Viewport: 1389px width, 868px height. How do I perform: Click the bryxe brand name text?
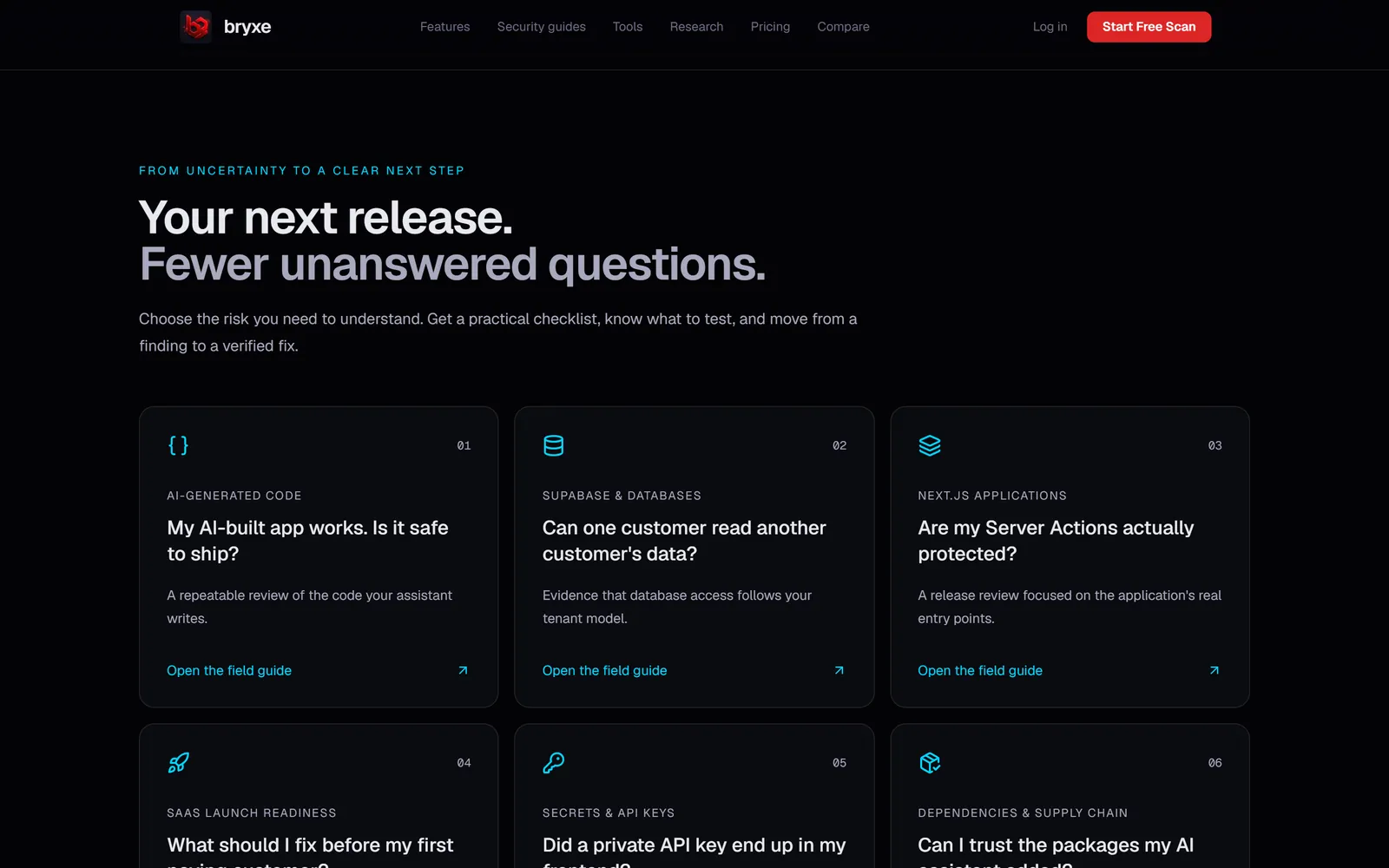[247, 27]
